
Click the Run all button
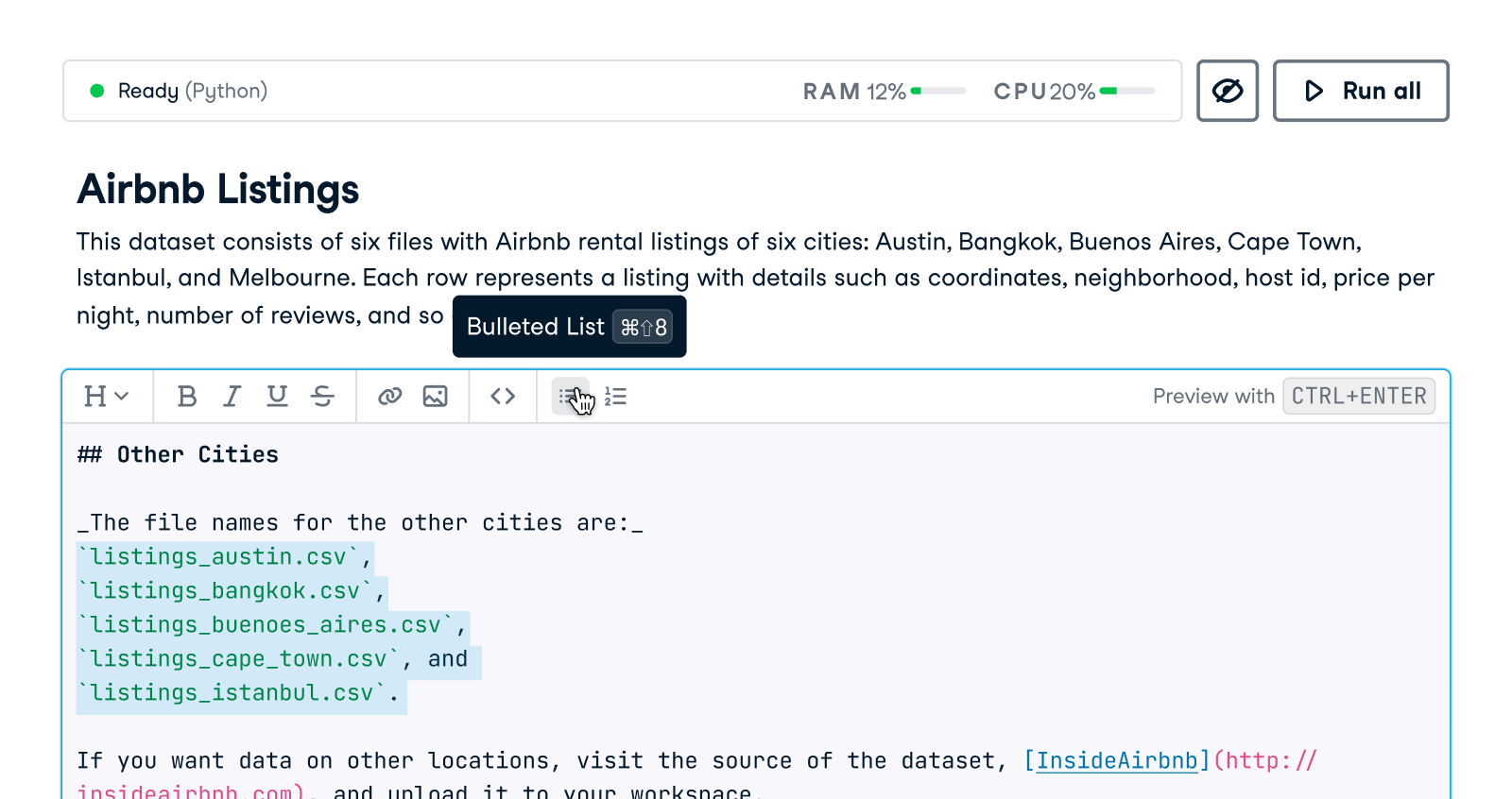click(1361, 91)
